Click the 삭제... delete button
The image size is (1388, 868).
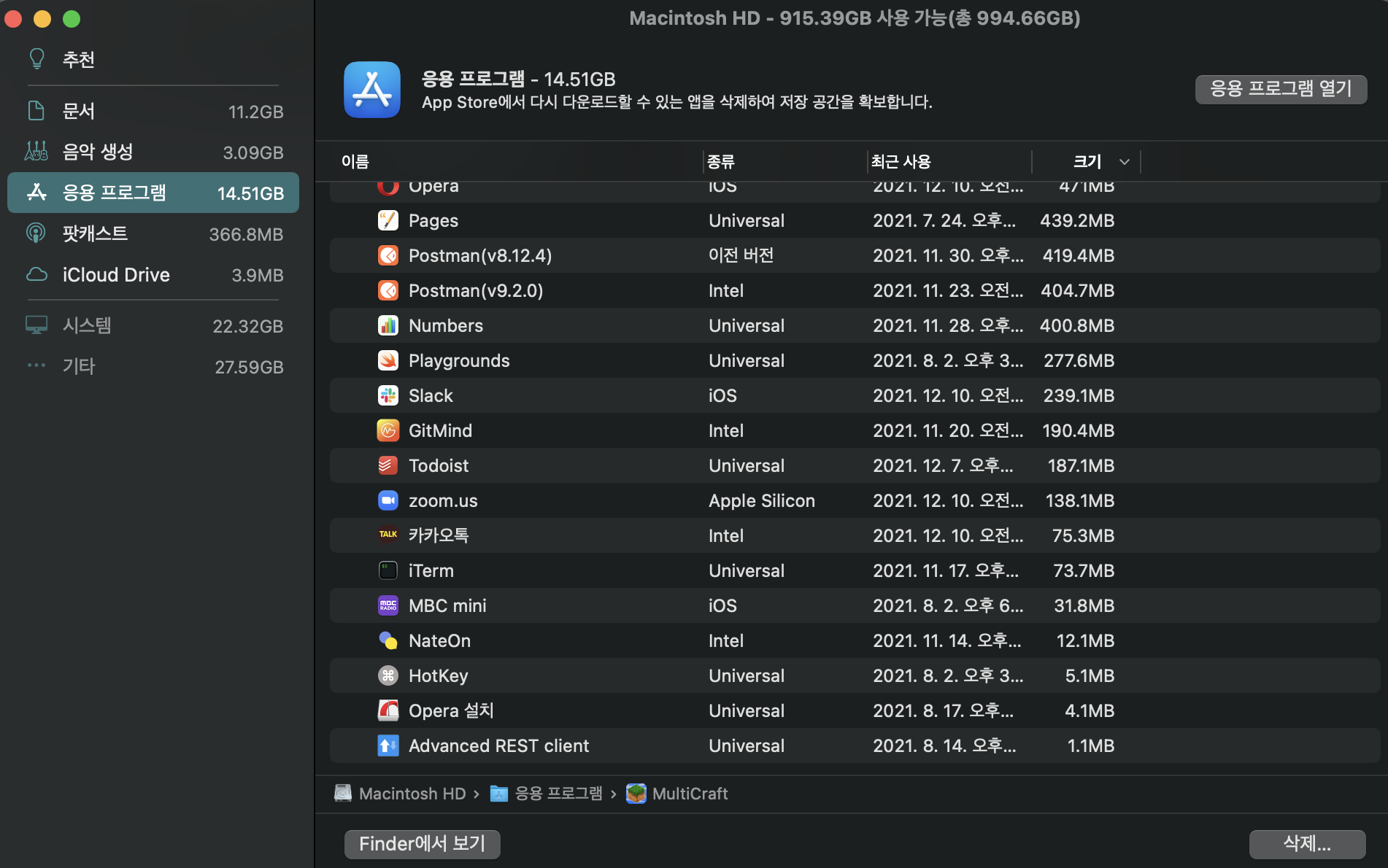(x=1307, y=844)
